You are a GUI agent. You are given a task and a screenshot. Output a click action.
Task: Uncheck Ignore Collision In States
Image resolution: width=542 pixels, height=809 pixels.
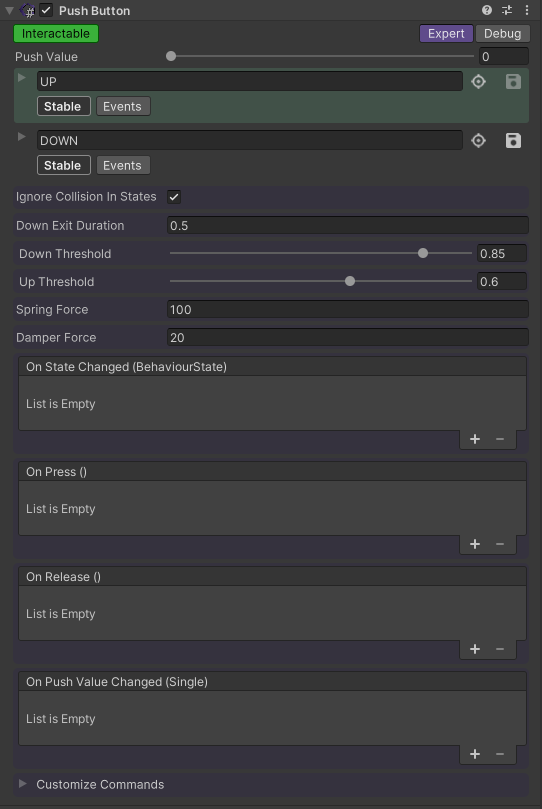(174, 197)
